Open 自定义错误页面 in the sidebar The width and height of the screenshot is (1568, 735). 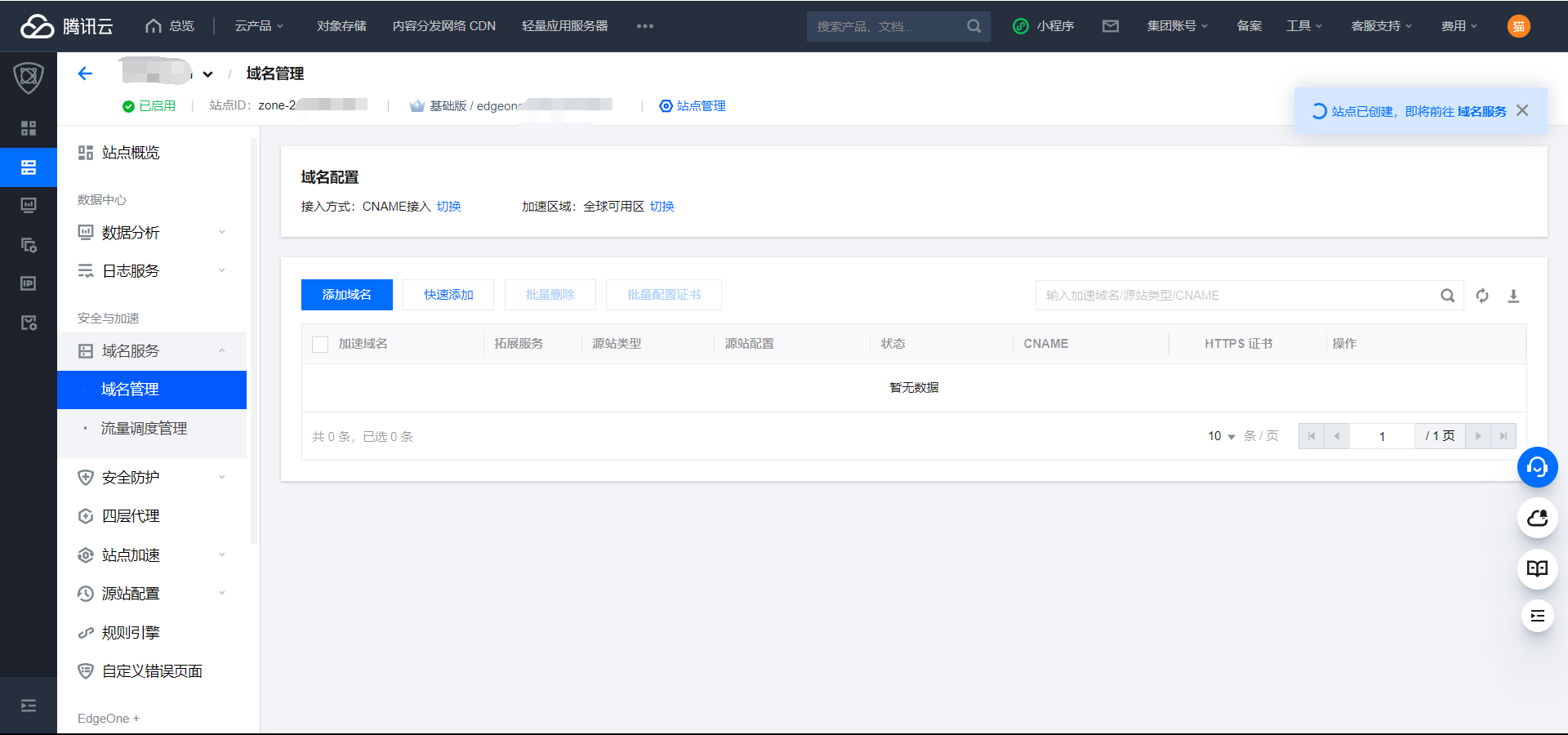click(x=152, y=671)
